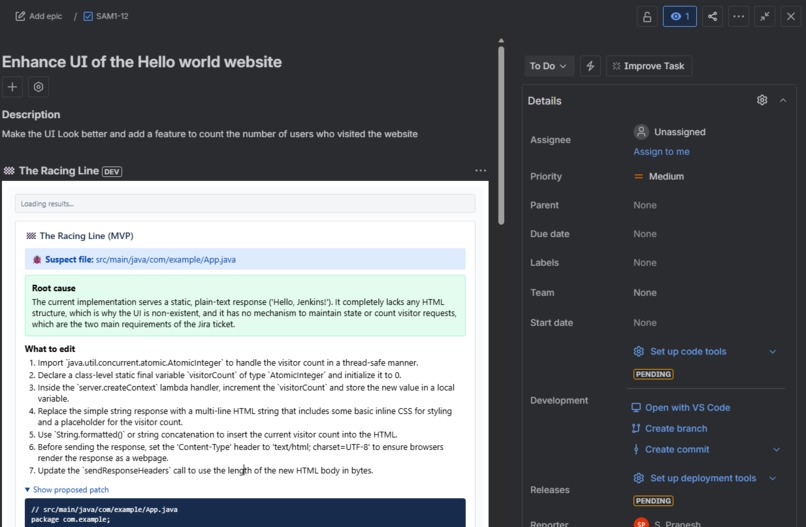This screenshot has height=527, width=806.
Task: Open the Details panel settings gear
Action: 762,100
